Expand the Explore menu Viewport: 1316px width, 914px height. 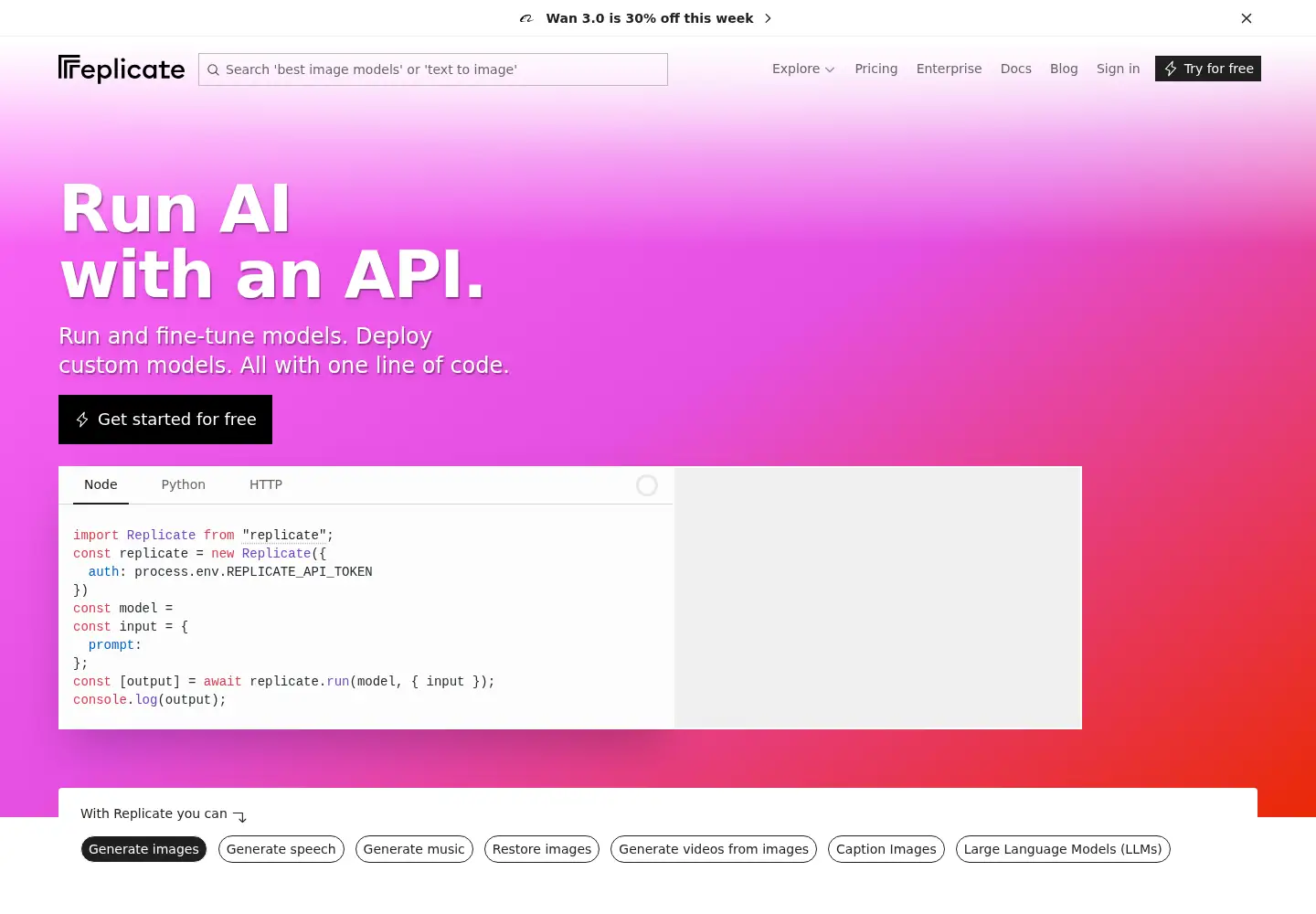click(803, 69)
